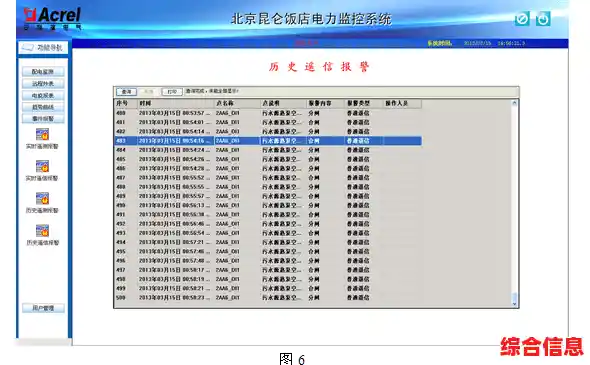Image resolution: width=590 pixels, height=365 pixels.
Task: Select alarm row number 484
Action: click(x=268, y=150)
